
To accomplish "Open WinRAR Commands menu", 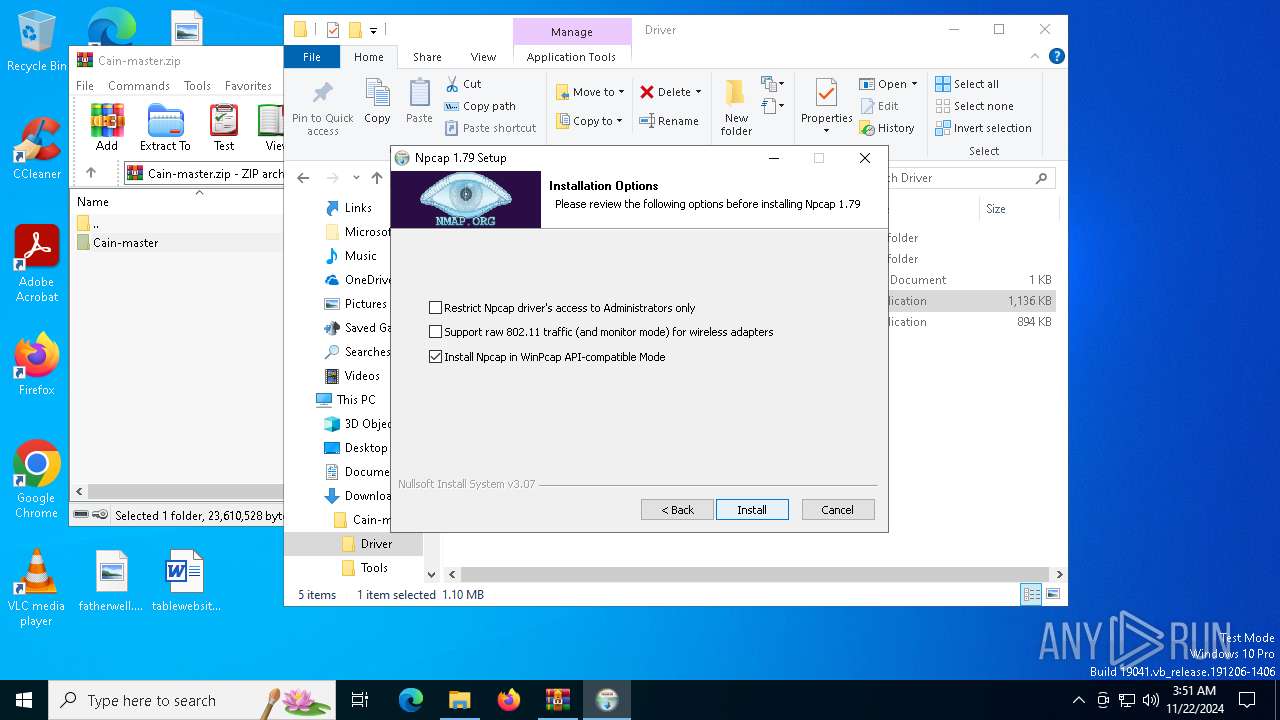I will pos(138,86).
